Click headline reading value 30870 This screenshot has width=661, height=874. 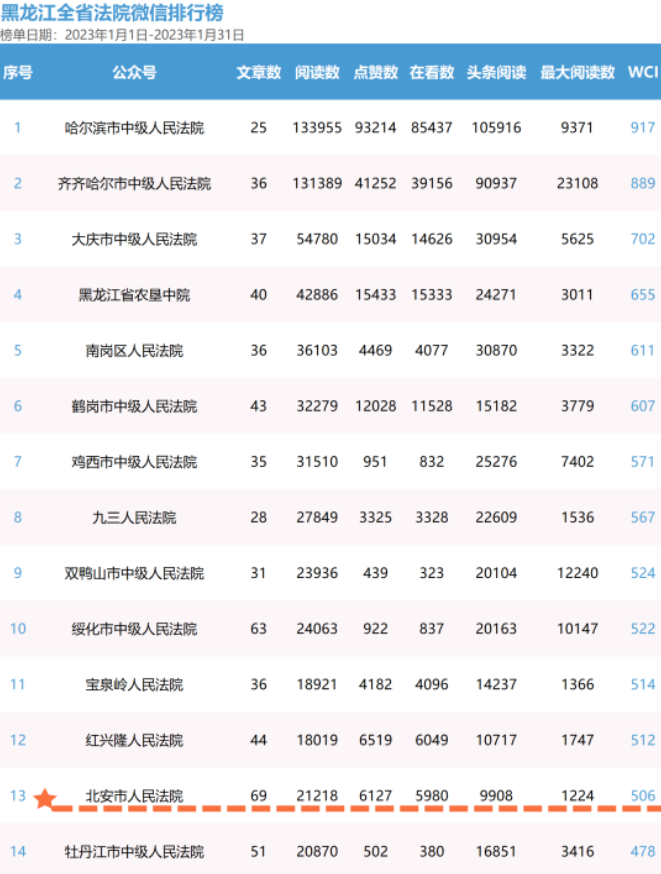(497, 351)
